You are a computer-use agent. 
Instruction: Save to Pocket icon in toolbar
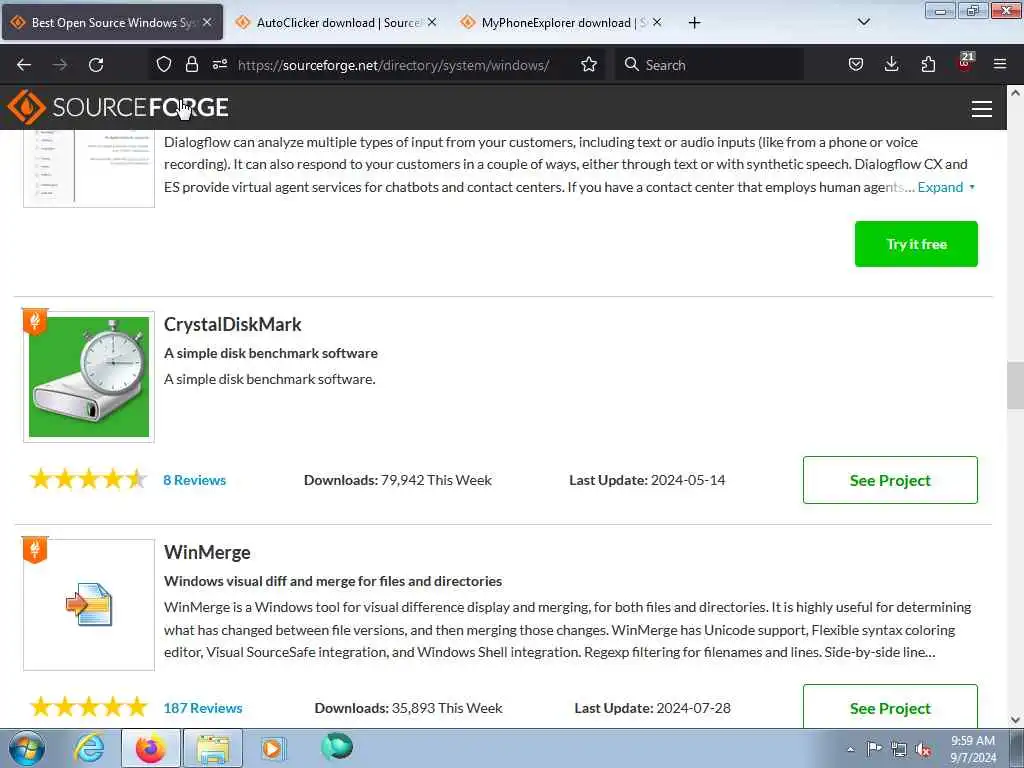click(x=856, y=64)
